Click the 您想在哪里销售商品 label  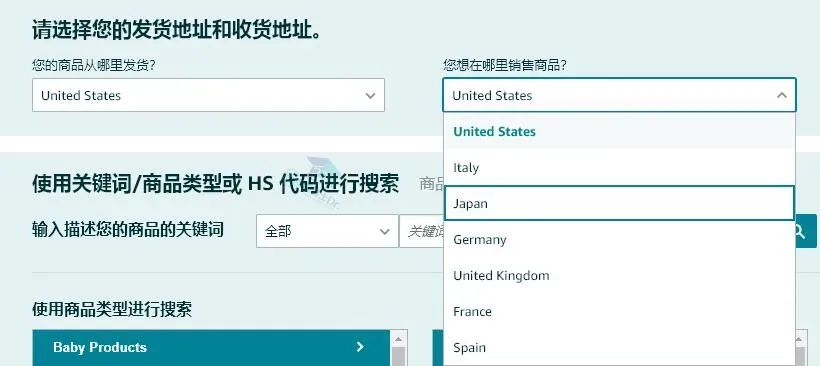click(x=505, y=65)
